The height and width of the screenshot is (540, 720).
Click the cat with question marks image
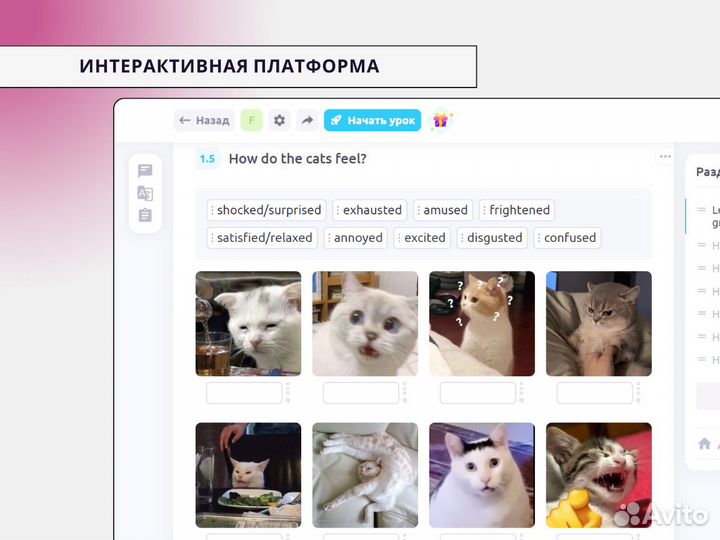point(482,324)
